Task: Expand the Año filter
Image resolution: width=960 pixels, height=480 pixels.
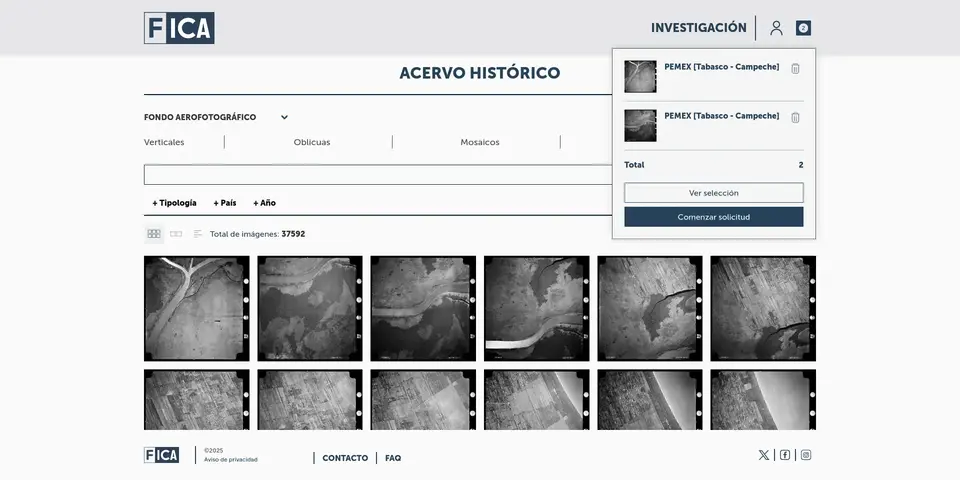Action: (x=265, y=203)
